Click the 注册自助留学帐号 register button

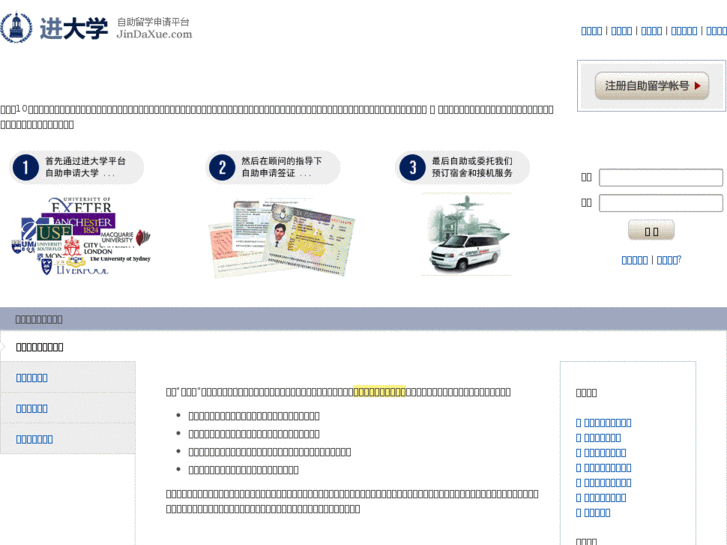652,86
